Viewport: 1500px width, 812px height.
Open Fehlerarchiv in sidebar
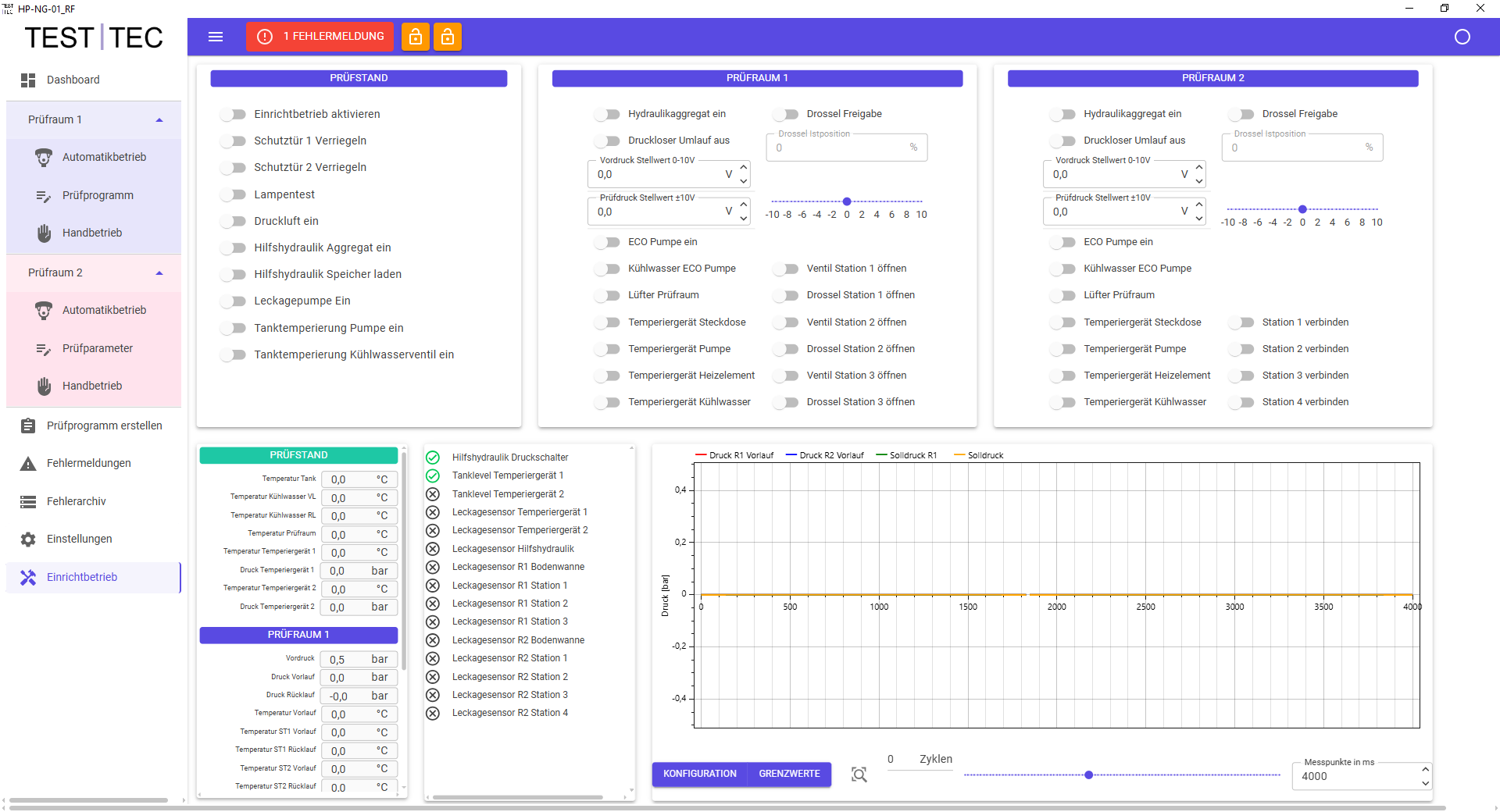tap(76, 501)
